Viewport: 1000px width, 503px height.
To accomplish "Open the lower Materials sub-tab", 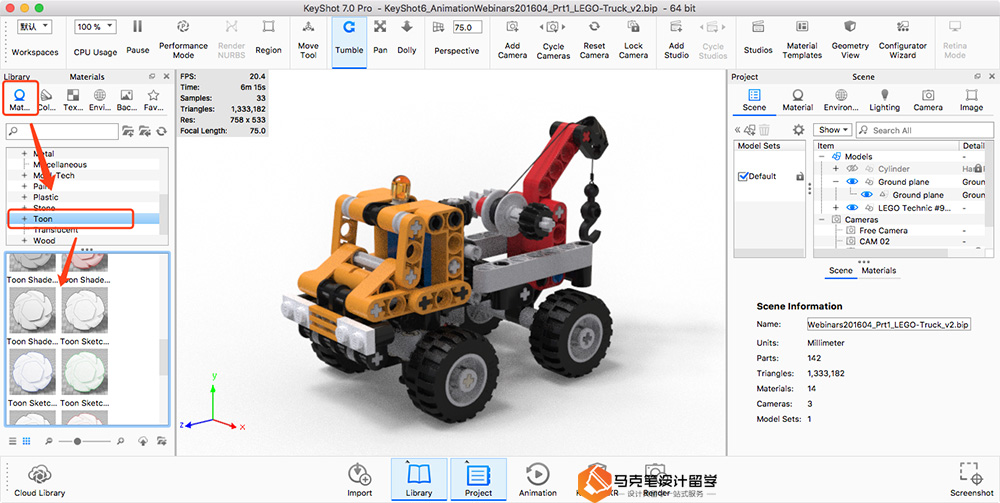I will pos(879,270).
